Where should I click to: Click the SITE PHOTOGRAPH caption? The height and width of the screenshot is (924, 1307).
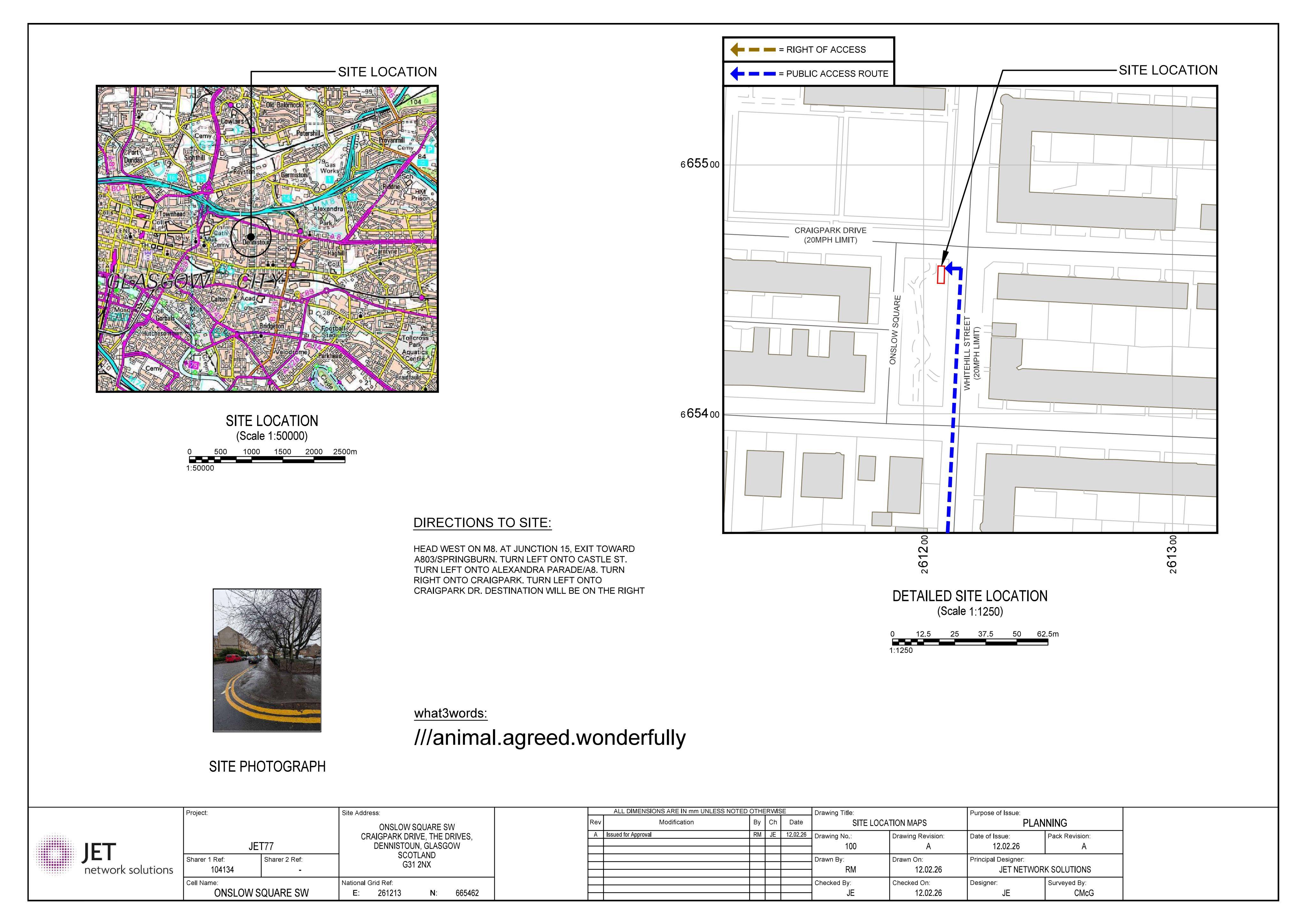pyautogui.click(x=267, y=766)
